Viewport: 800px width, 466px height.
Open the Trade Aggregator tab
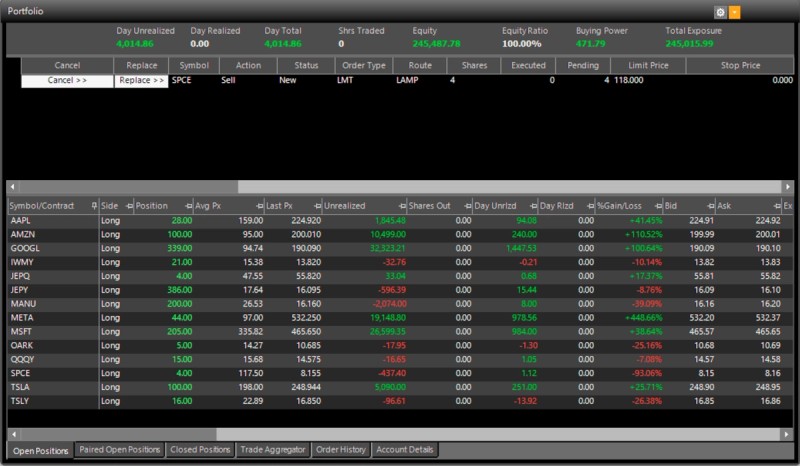(x=272, y=450)
